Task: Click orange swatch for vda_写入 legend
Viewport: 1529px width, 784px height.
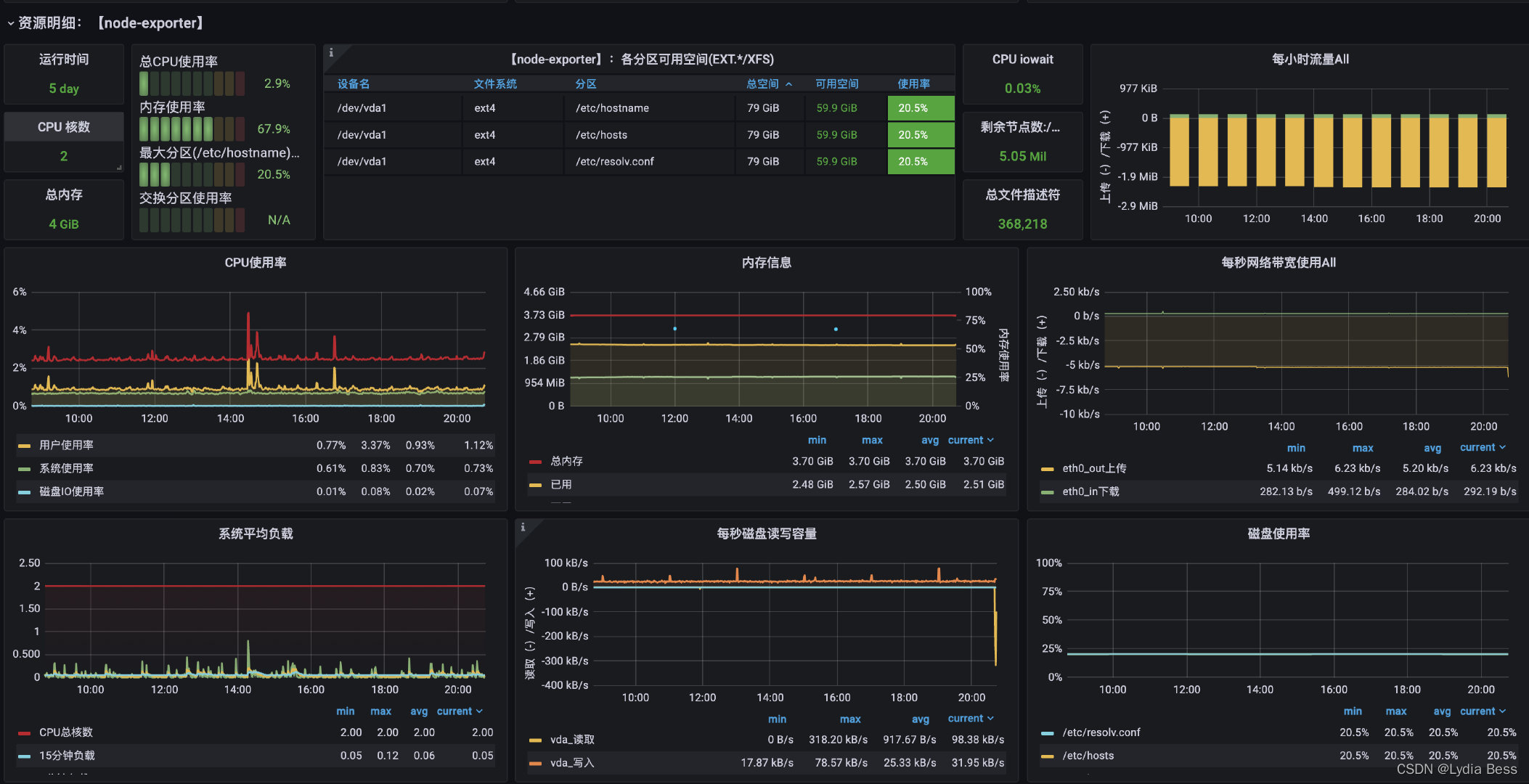Action: (535, 764)
